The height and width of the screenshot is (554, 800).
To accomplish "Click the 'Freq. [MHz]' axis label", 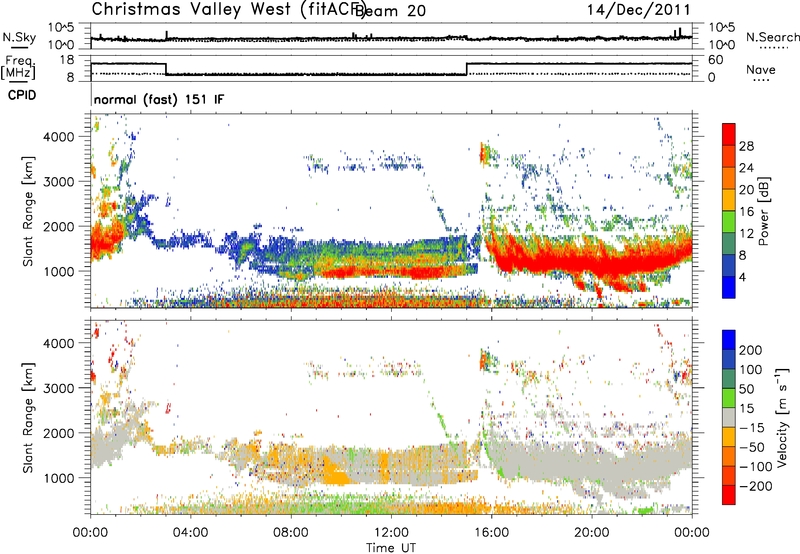I will [19, 67].
